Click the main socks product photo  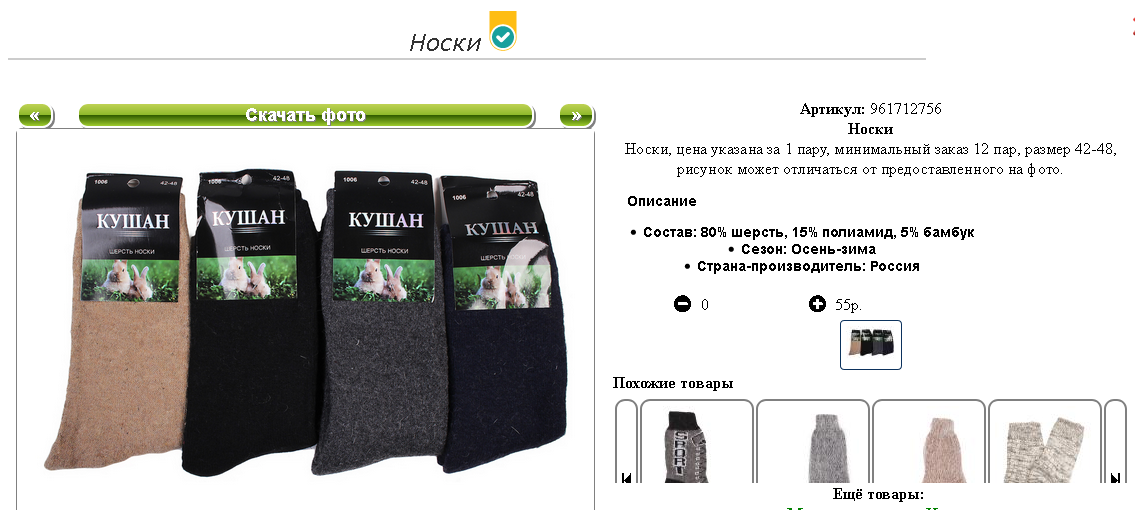click(305, 320)
